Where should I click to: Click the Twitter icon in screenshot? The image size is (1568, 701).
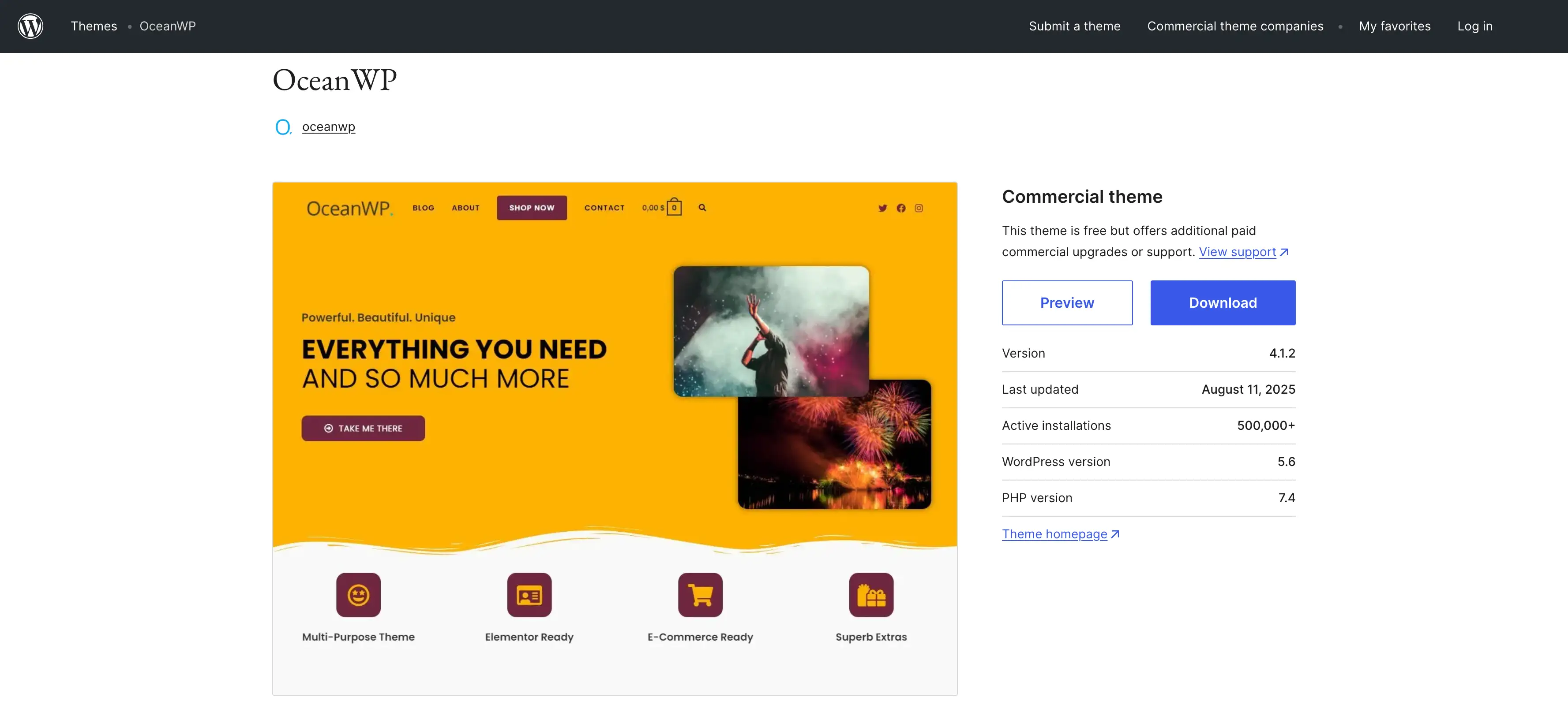(883, 208)
